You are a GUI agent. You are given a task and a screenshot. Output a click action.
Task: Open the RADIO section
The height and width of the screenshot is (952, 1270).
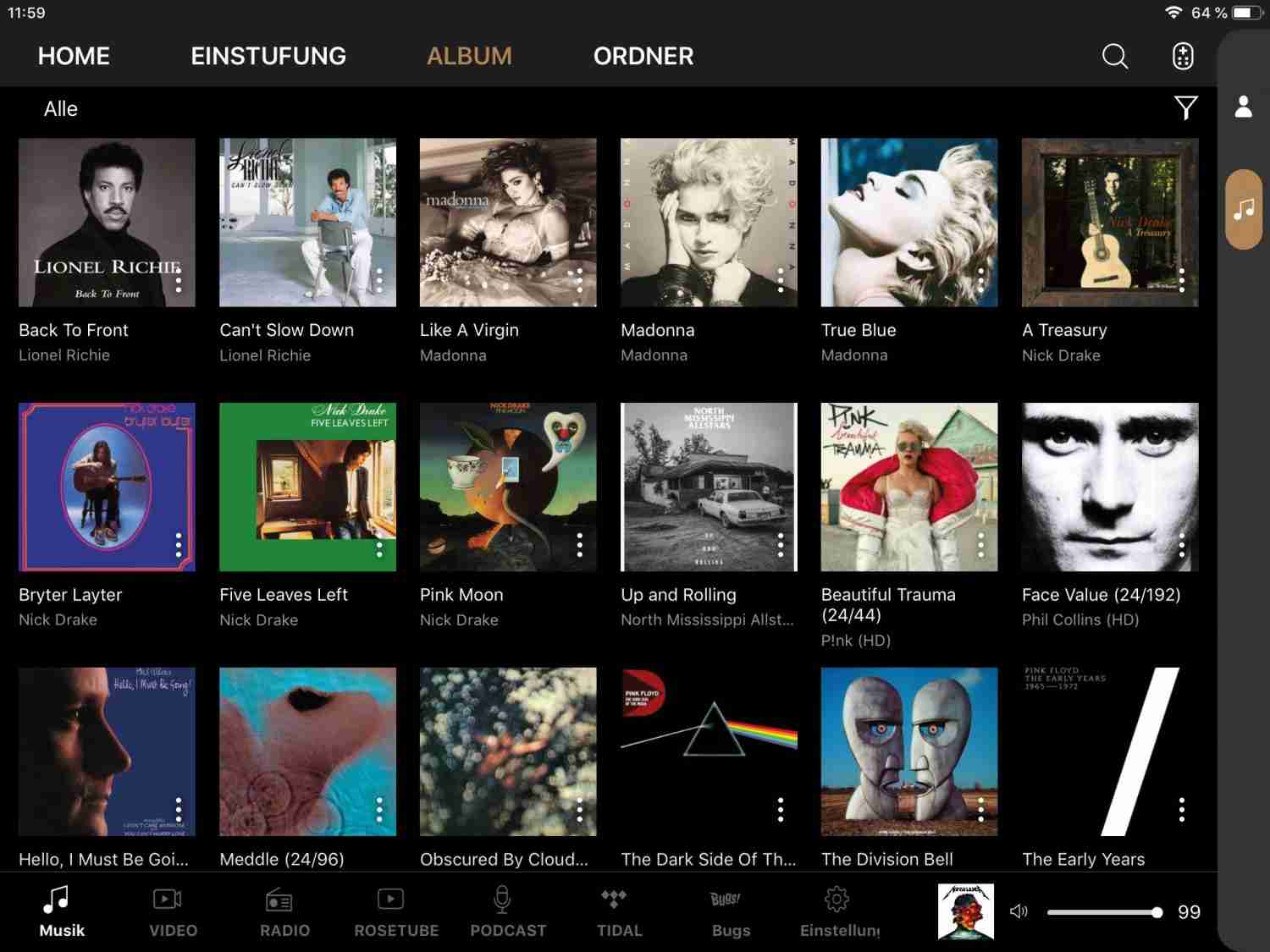tap(284, 912)
